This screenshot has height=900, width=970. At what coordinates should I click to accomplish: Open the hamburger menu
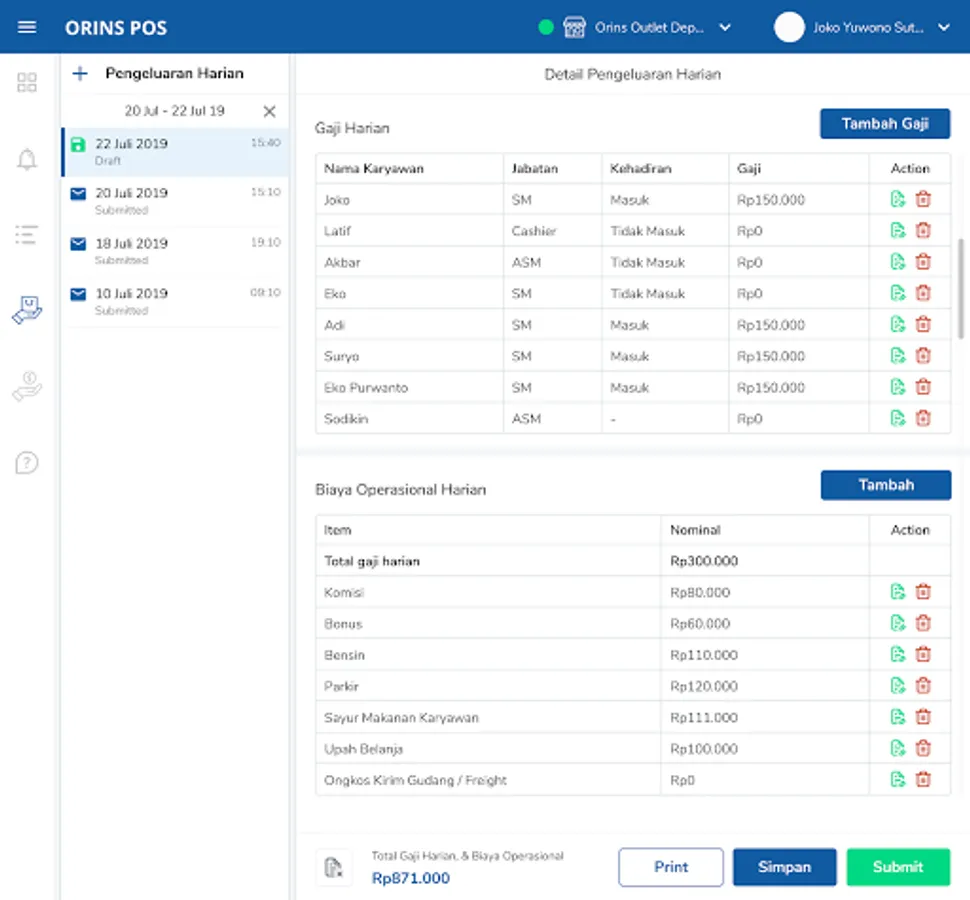(x=27, y=27)
